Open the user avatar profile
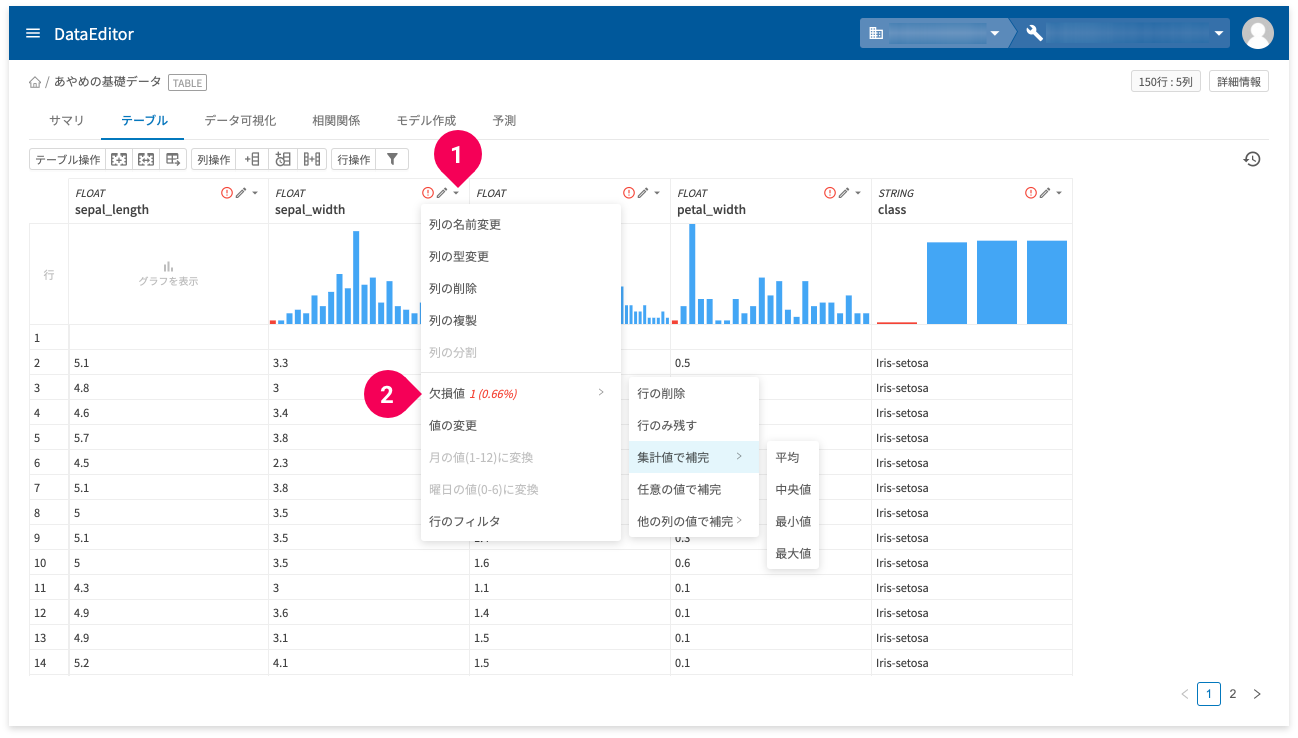Image resolution: width=1298 pixels, height=738 pixels. [x=1257, y=33]
